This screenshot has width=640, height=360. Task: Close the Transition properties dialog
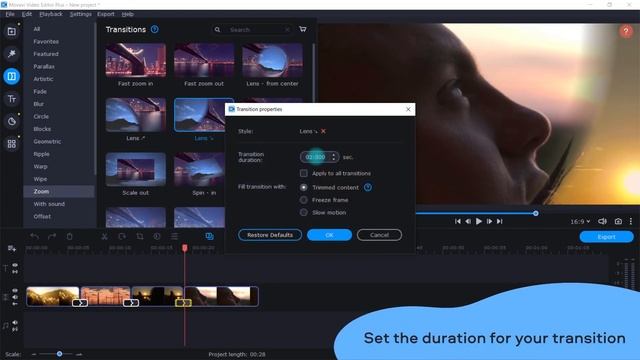coord(408,109)
